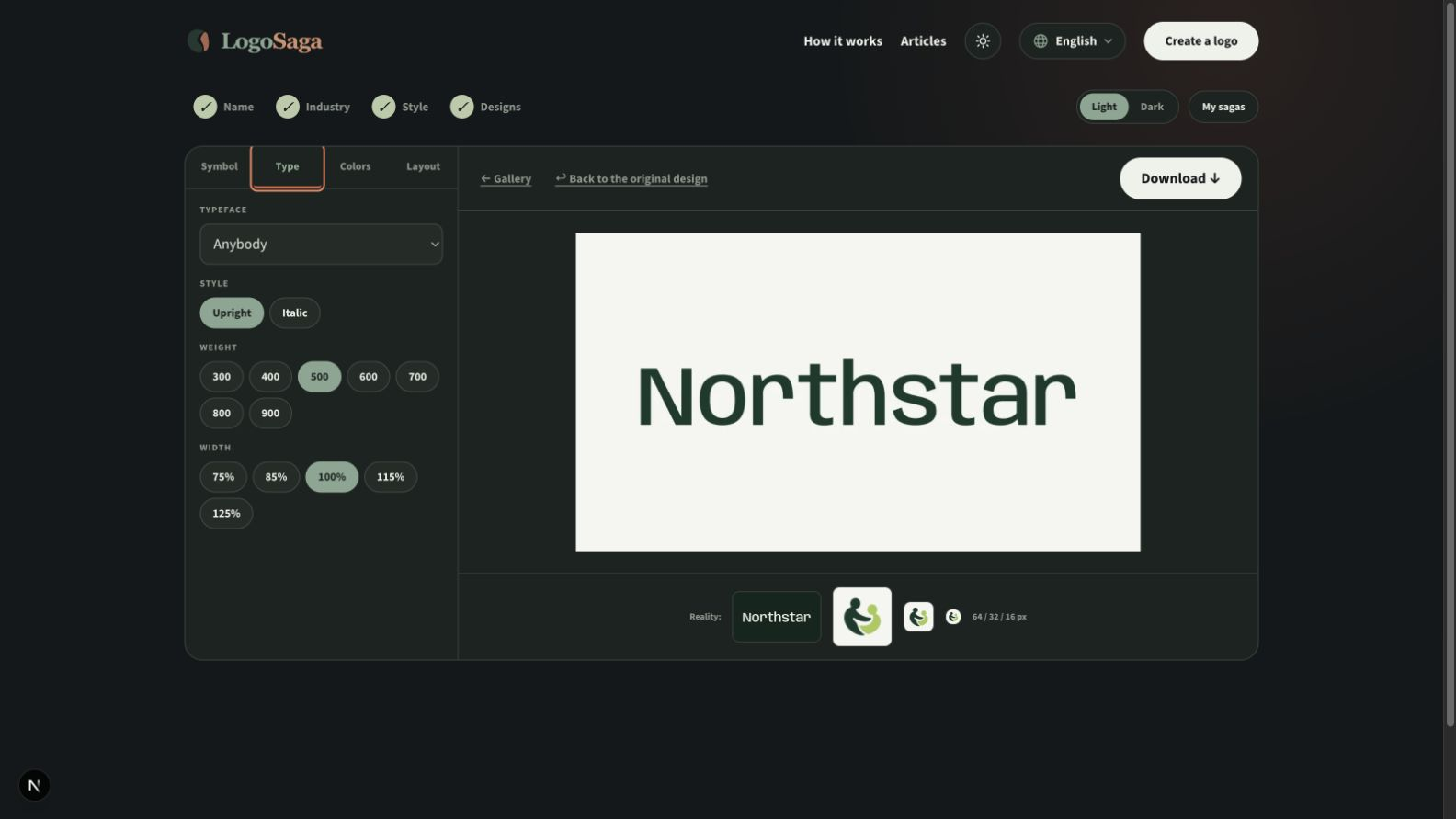Click the Northstar dark reality preview
Image resolution: width=1456 pixels, height=819 pixels.
[777, 617]
